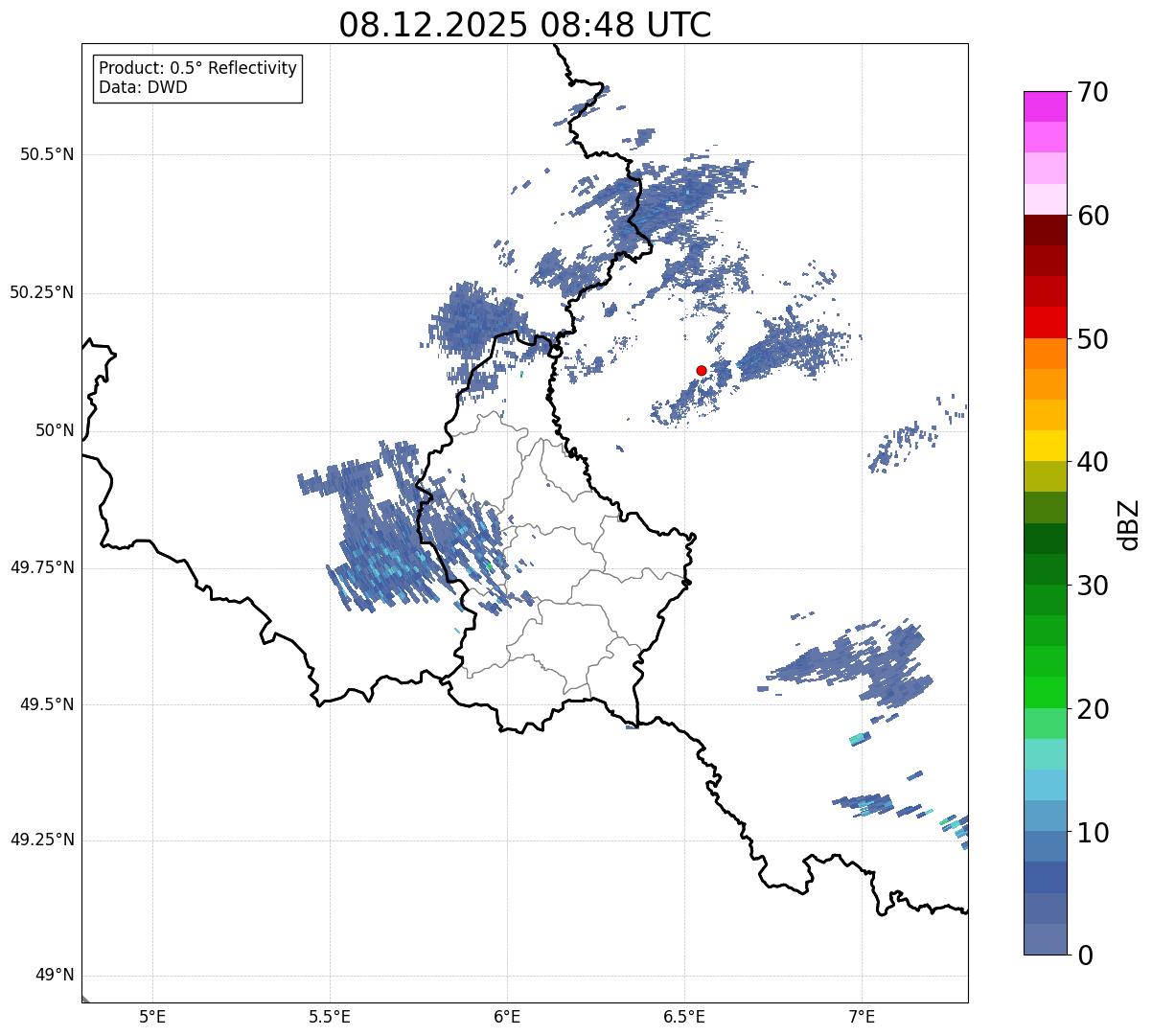Click the longitude label "6°E"
1152x1036 pixels.
tap(507, 1016)
